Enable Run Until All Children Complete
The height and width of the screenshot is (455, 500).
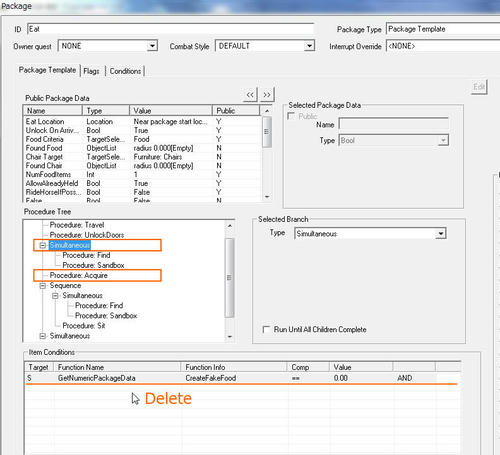(x=266, y=329)
